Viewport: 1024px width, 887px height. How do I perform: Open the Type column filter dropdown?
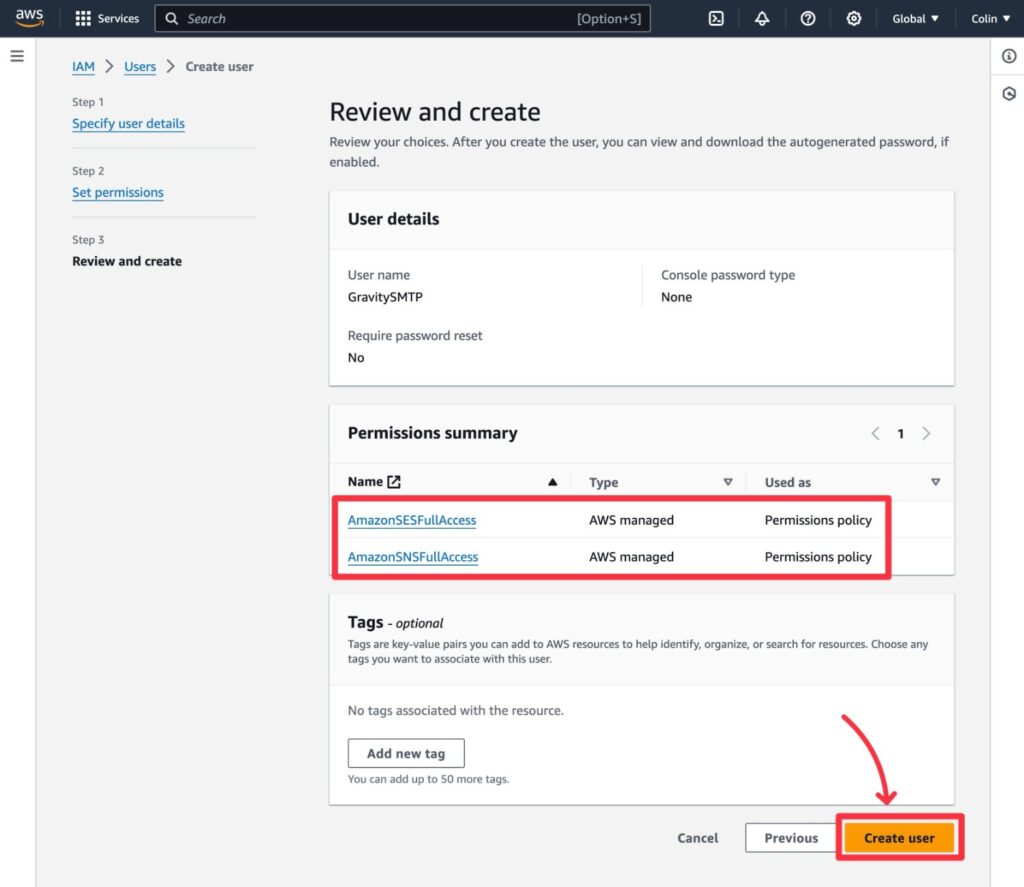pyautogui.click(x=728, y=482)
